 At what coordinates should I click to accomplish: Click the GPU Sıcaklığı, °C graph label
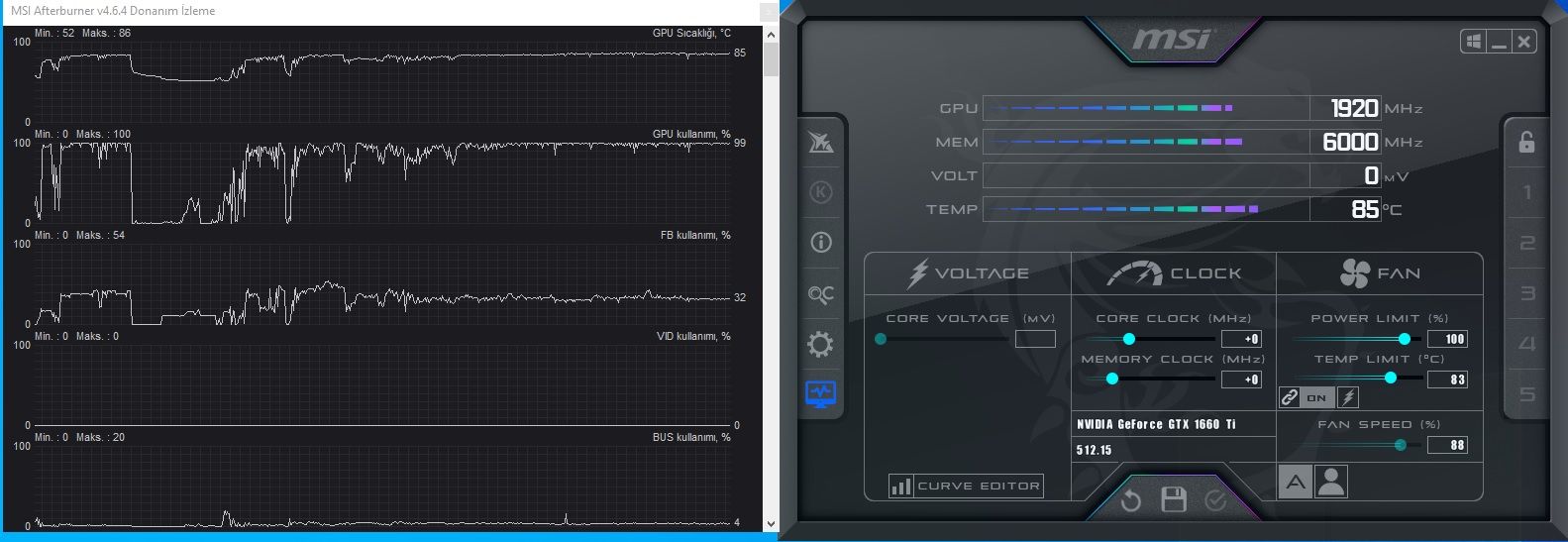691,33
